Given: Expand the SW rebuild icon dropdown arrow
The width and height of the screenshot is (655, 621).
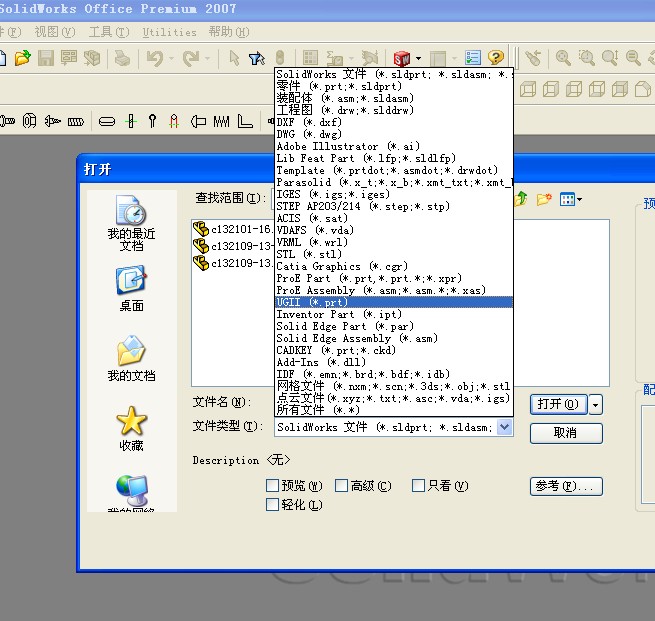Looking at the screenshot, I should coord(418,58).
